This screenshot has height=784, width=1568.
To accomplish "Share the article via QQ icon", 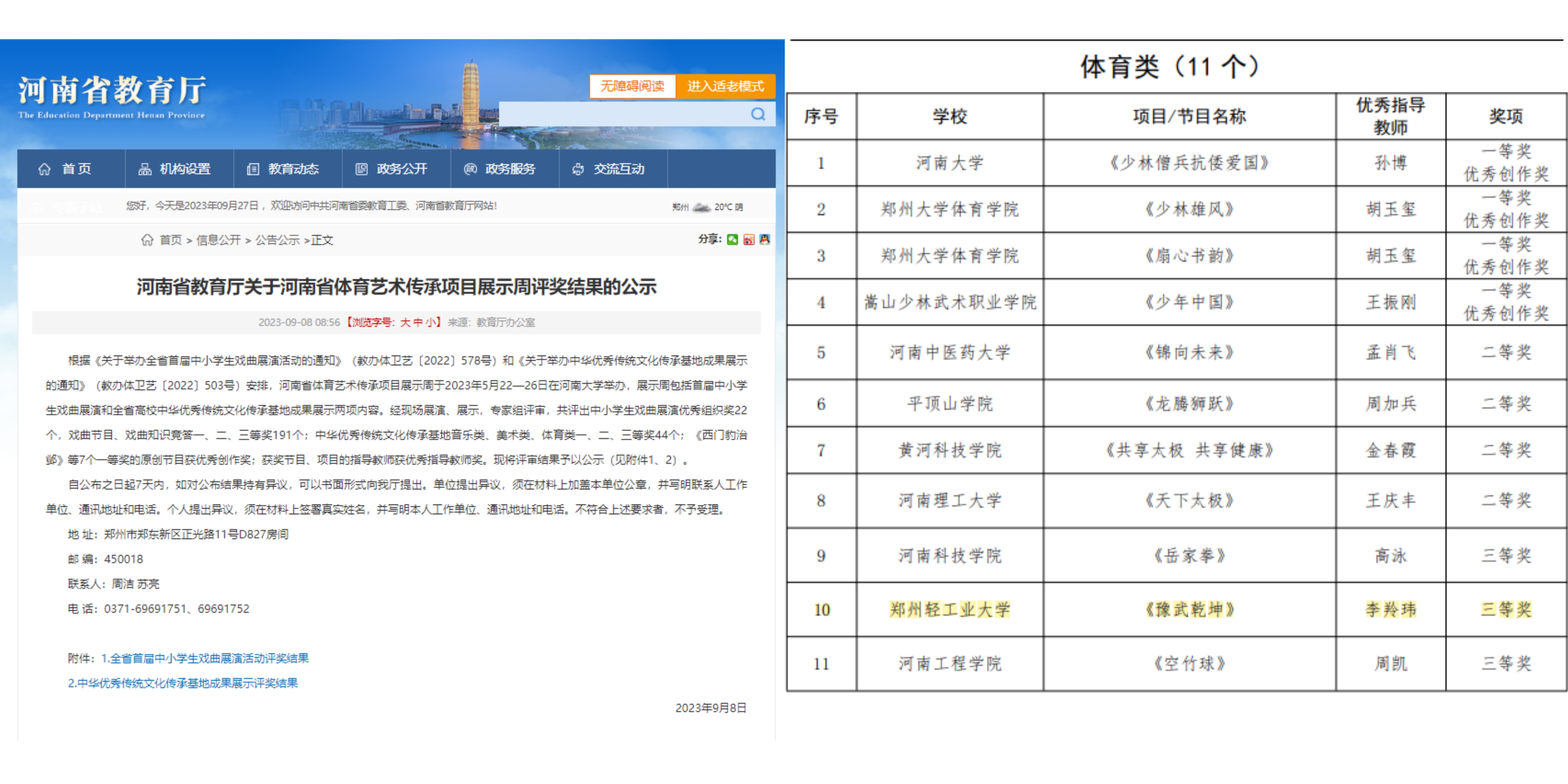I will tap(764, 239).
